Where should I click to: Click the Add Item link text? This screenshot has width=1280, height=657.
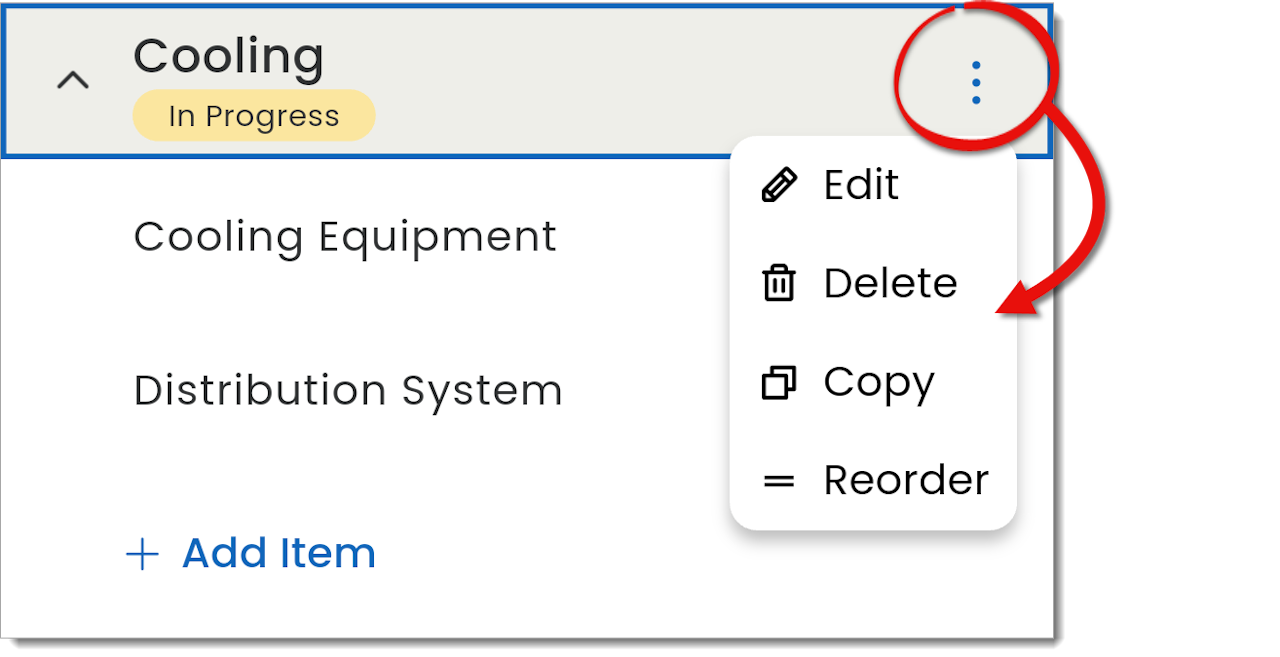(x=278, y=554)
